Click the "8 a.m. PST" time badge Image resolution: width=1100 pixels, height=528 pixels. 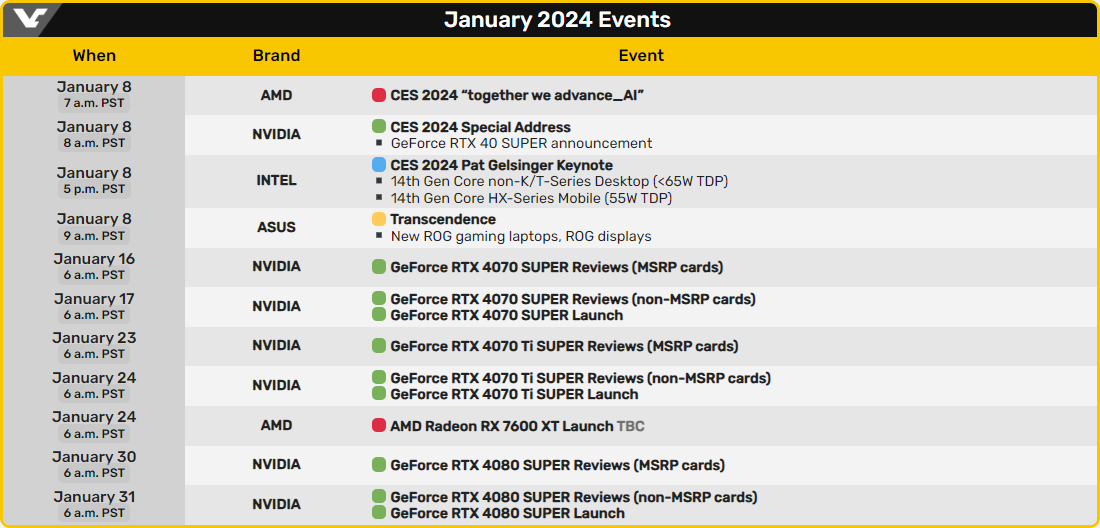pyautogui.click(x=94, y=143)
